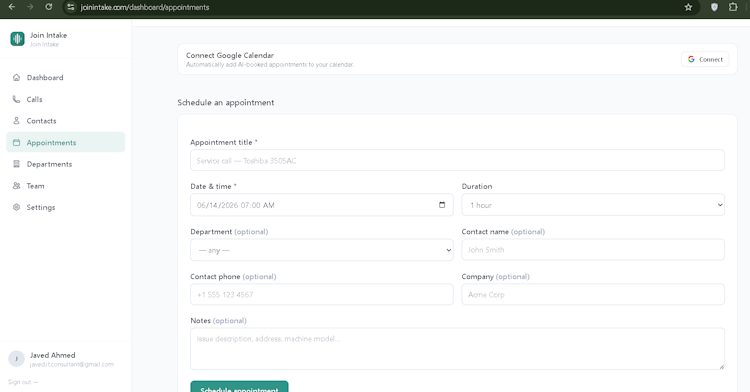Viewport: 750px width, 392px height.
Task: Reload the page with refresh icon
Action: [x=49, y=7]
